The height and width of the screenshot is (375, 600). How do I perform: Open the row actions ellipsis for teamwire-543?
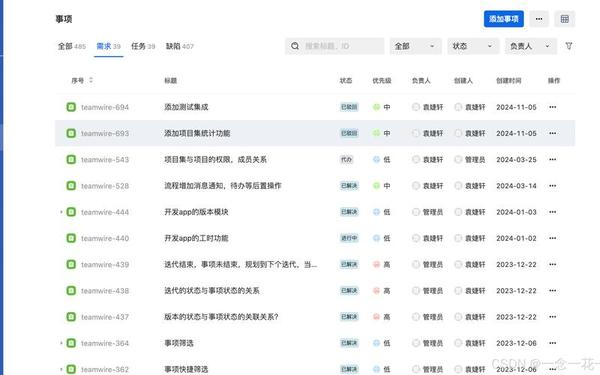coord(553,160)
